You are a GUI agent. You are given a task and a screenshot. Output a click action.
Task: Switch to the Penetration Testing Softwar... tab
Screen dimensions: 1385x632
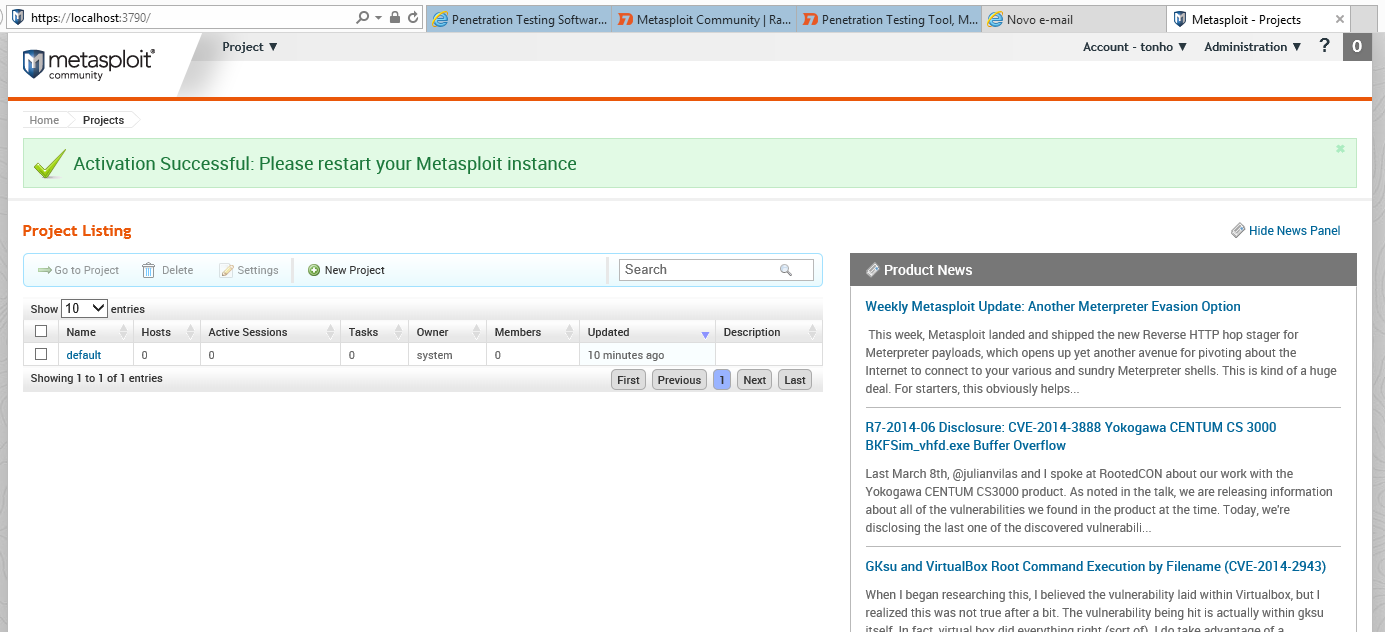click(519, 19)
